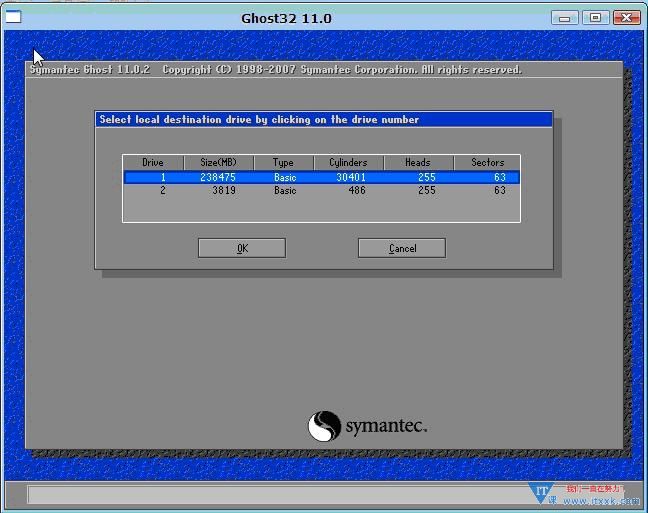
Task: Maximize the Ghost32 11.0 window
Action: click(595, 18)
